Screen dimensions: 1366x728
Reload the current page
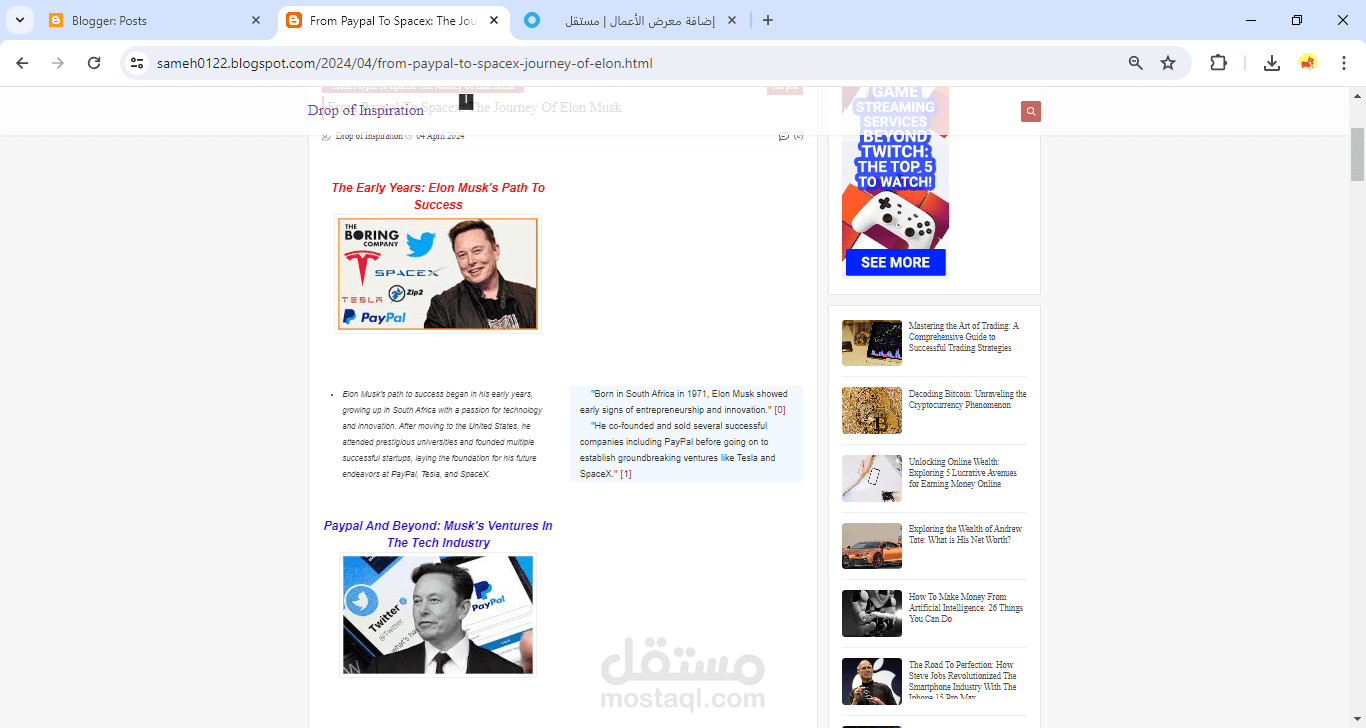94,63
